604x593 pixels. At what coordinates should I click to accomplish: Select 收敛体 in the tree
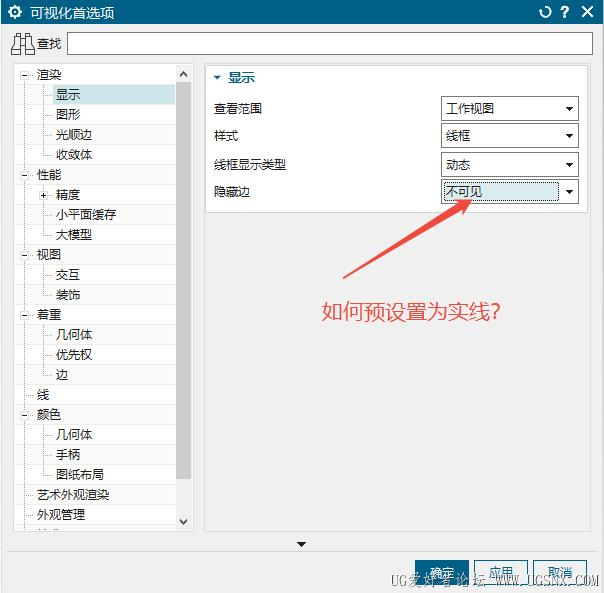[74, 155]
